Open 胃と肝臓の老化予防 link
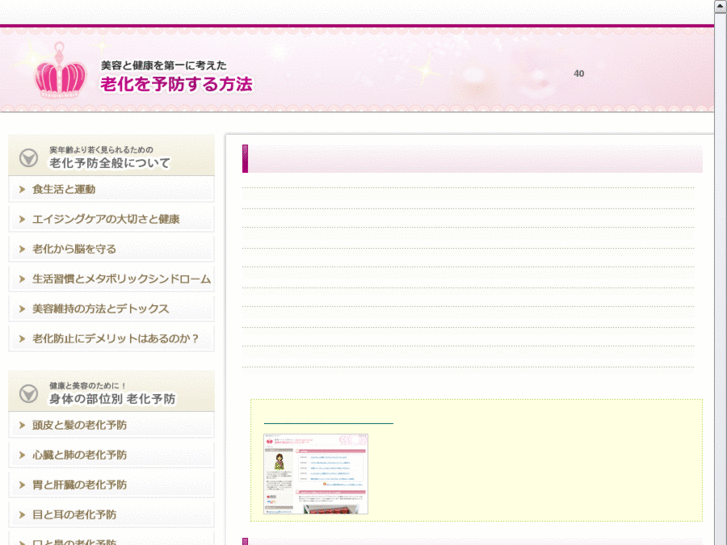The width and height of the screenshot is (727, 545). point(111,485)
